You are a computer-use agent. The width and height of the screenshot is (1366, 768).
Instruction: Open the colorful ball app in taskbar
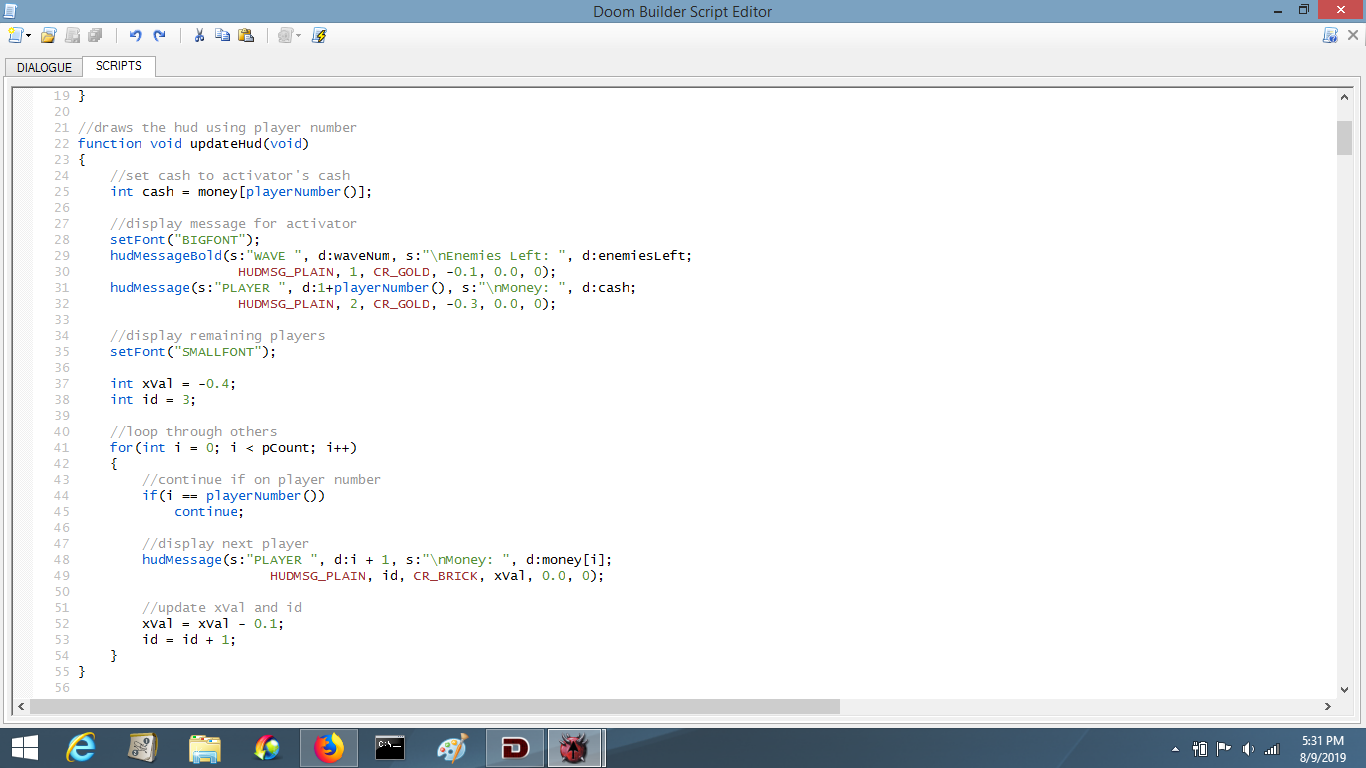[267, 748]
